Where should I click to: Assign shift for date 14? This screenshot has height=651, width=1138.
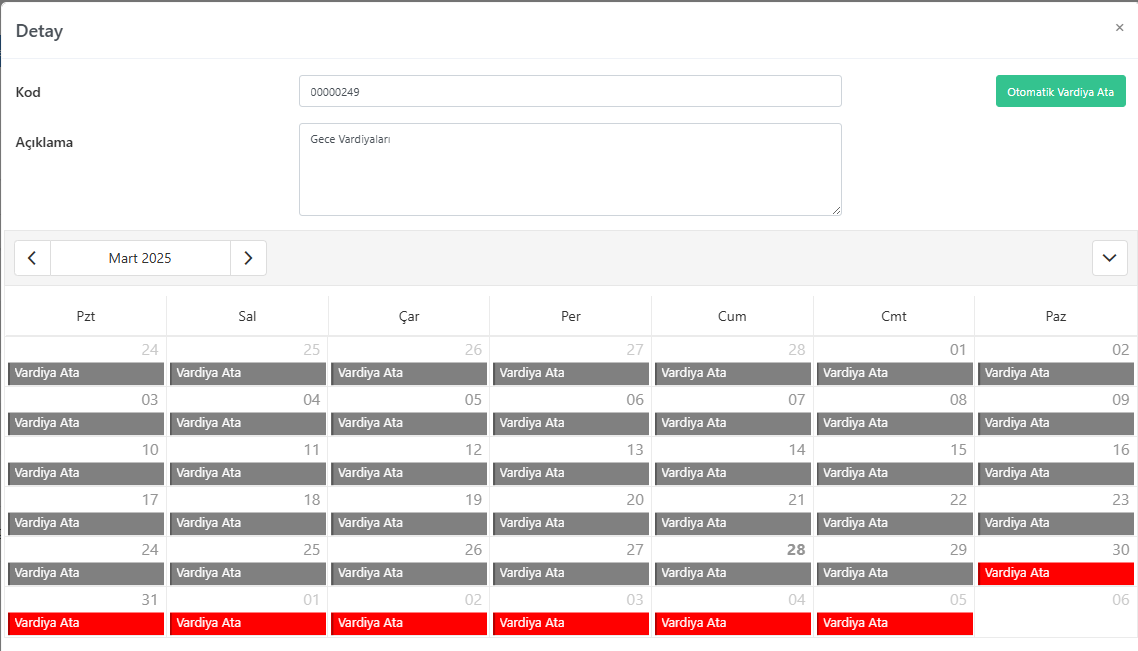click(x=733, y=473)
